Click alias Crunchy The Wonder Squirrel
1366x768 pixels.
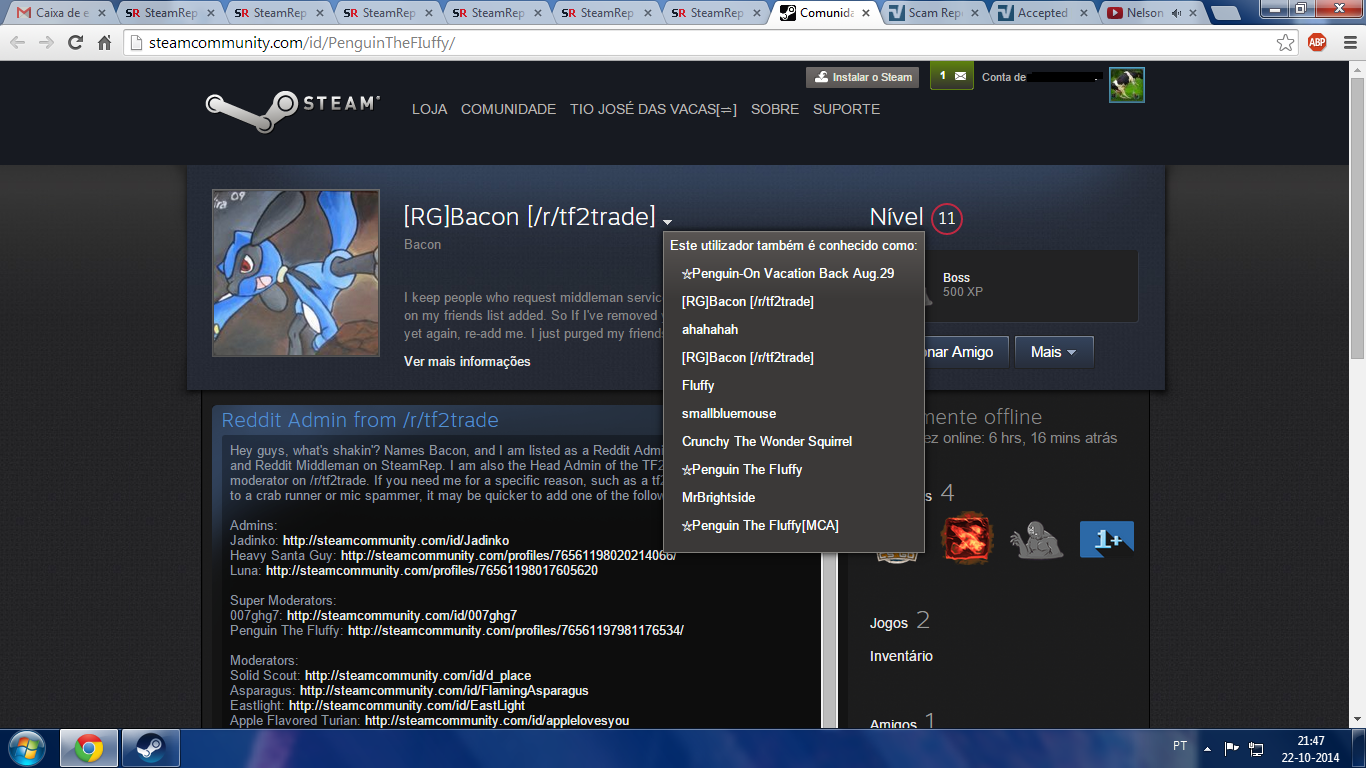point(767,441)
